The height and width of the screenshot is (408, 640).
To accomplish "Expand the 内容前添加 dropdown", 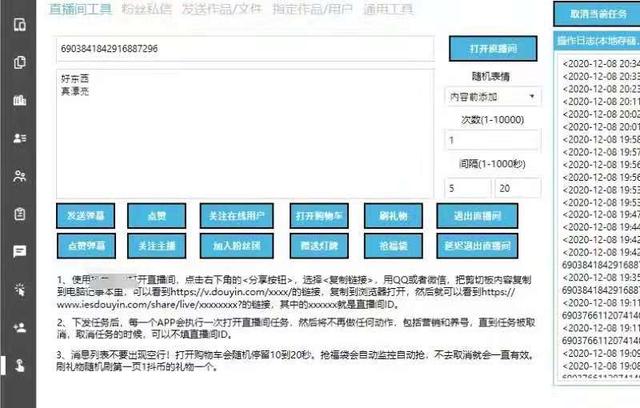I will click(491, 97).
